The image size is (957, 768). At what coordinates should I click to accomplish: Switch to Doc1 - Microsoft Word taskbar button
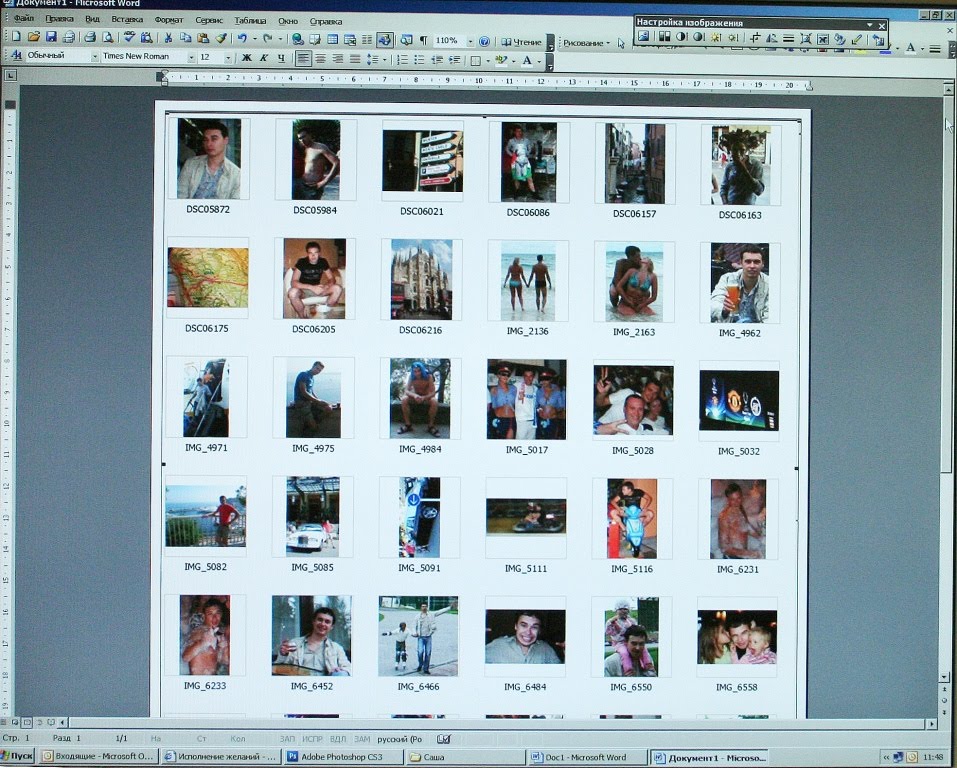pyautogui.click(x=585, y=758)
